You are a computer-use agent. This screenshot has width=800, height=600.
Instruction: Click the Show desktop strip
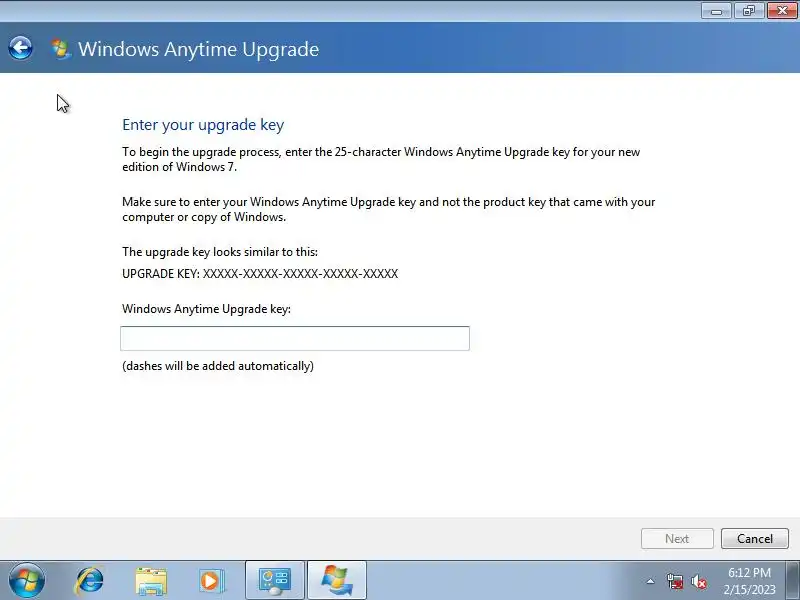[793, 581]
